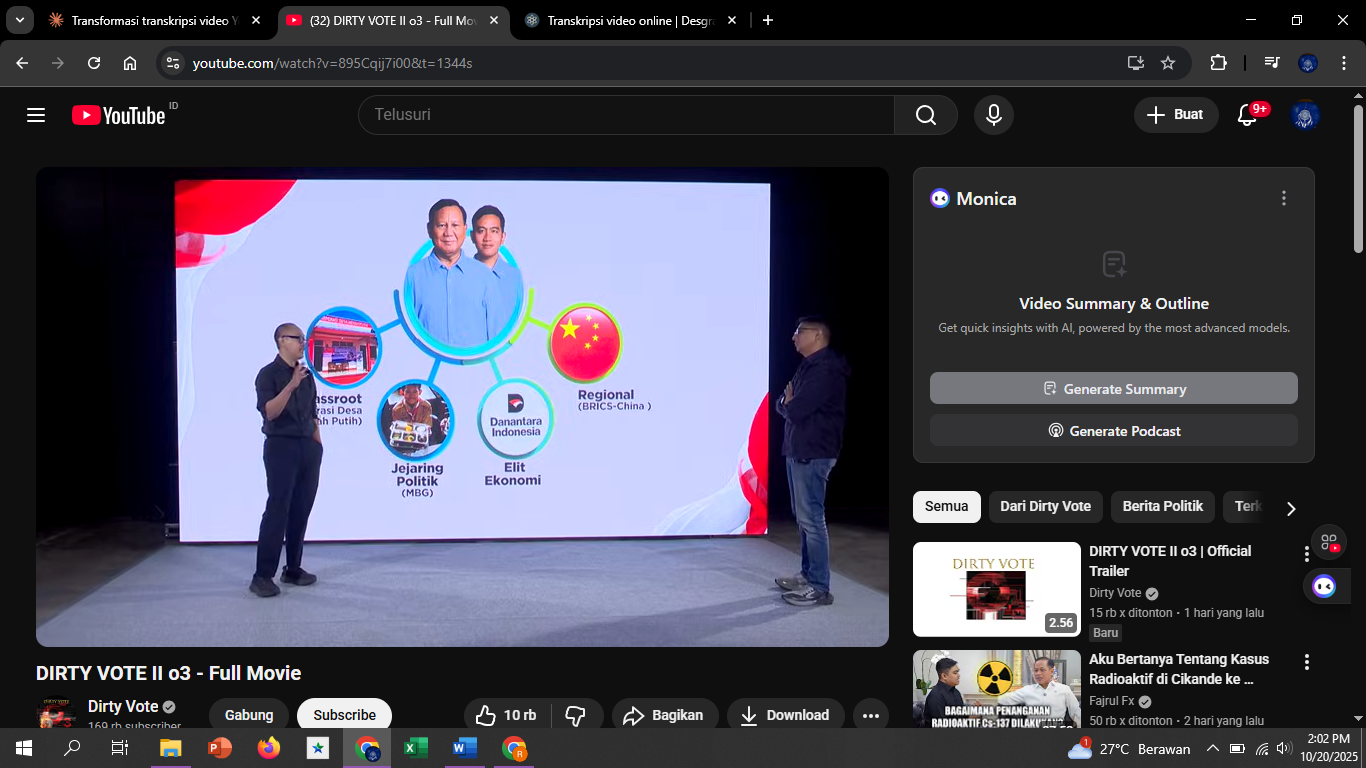The height and width of the screenshot is (768, 1366).
Task: Open the radioaktif Cikande video thumbnail
Action: (996, 689)
